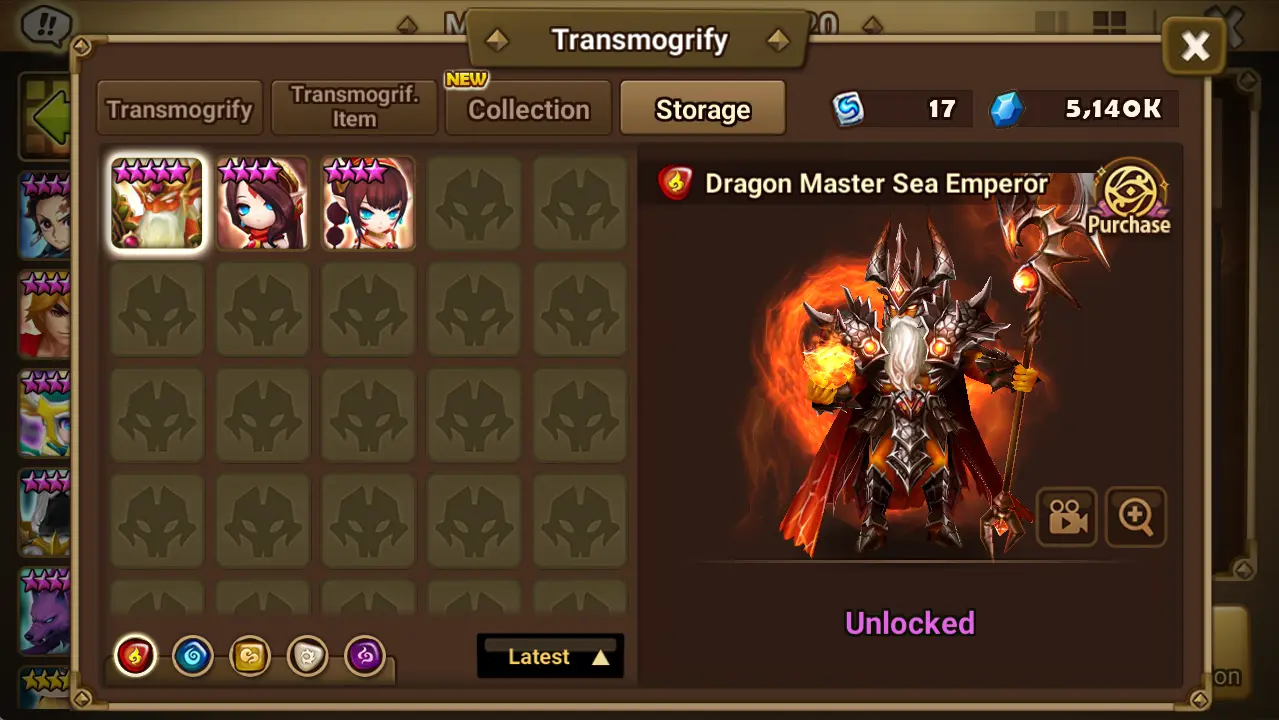This screenshot has width=1279, height=720.
Task: Switch to the Transmogrif. Item tab
Action: tap(354, 108)
